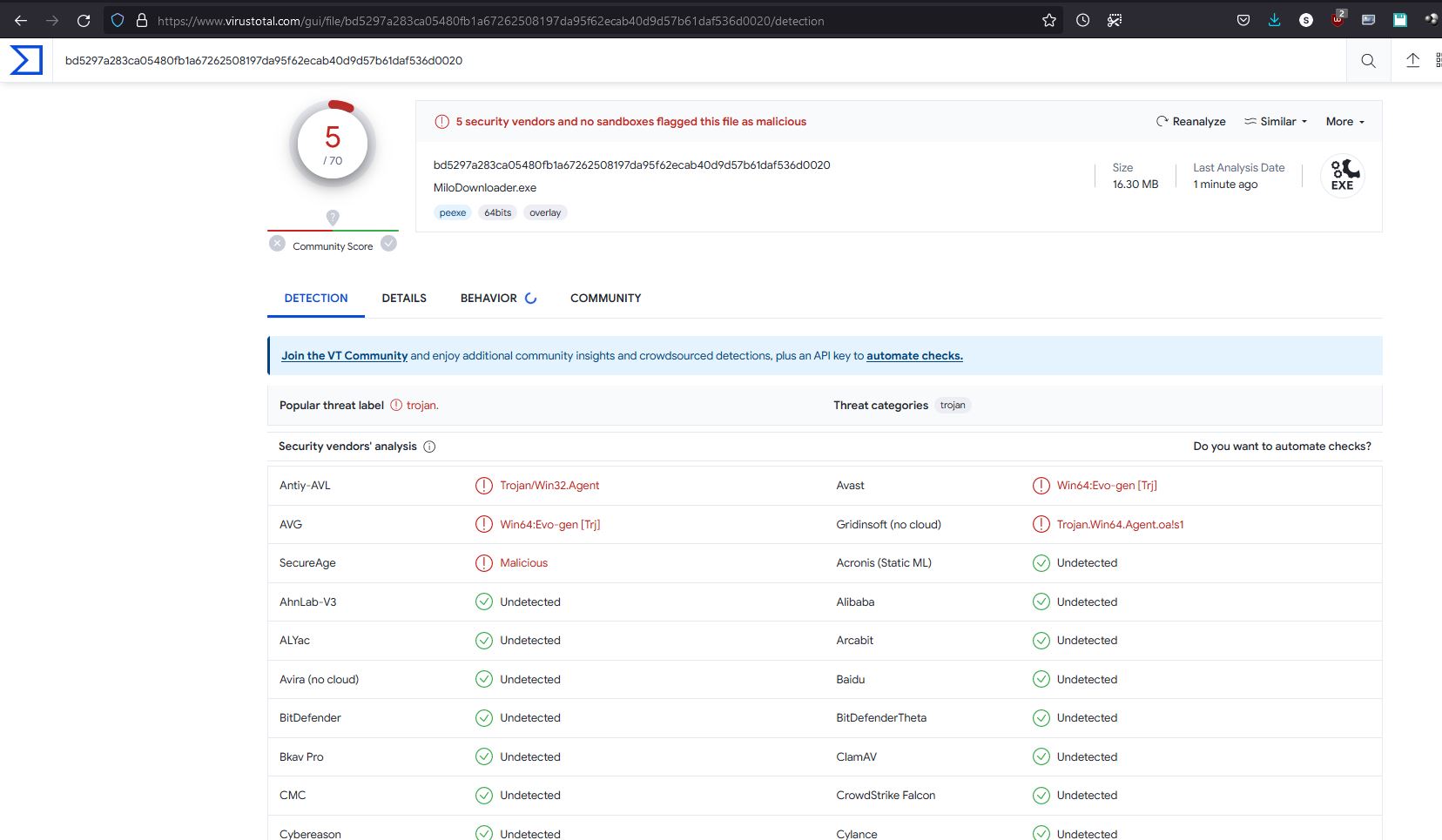Go forward using browser forward arrow
The width and height of the screenshot is (1442, 840).
(52, 20)
